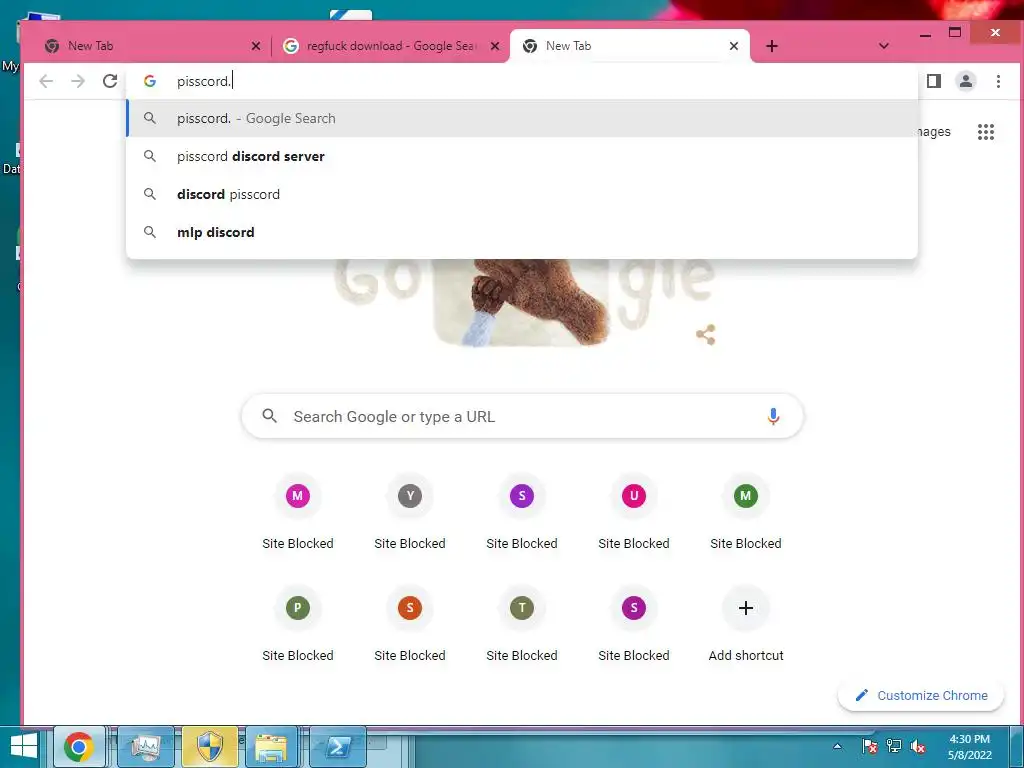Show hidden tray icons arrow

coord(837,746)
